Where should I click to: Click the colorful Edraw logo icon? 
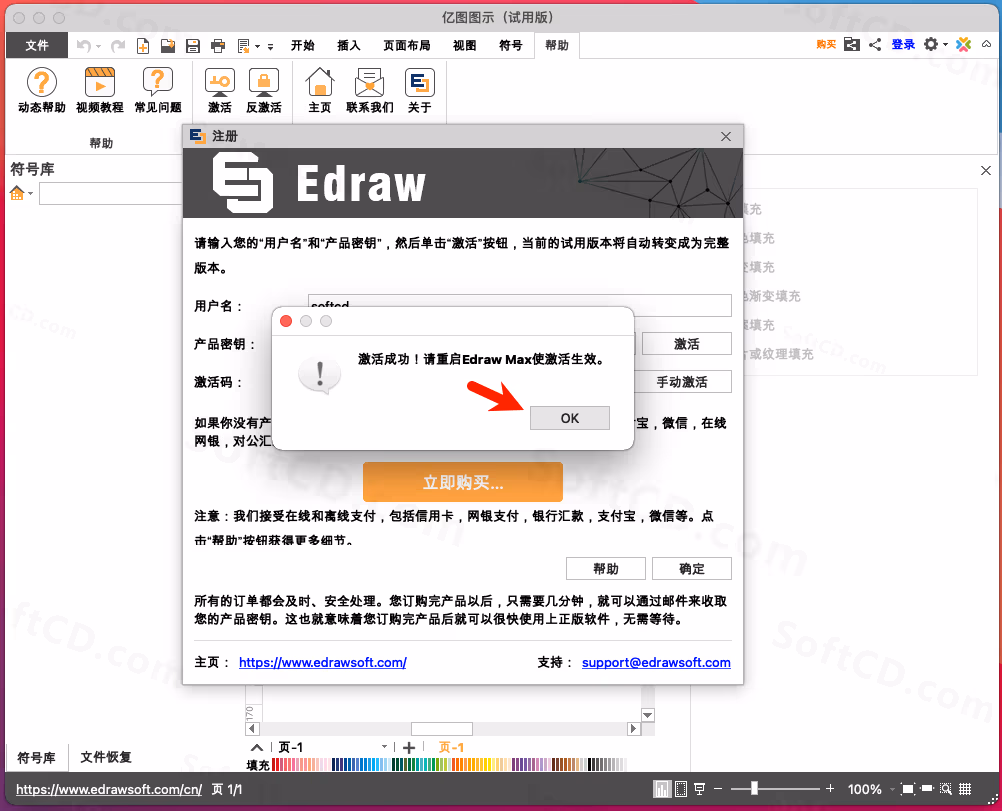coord(964,44)
